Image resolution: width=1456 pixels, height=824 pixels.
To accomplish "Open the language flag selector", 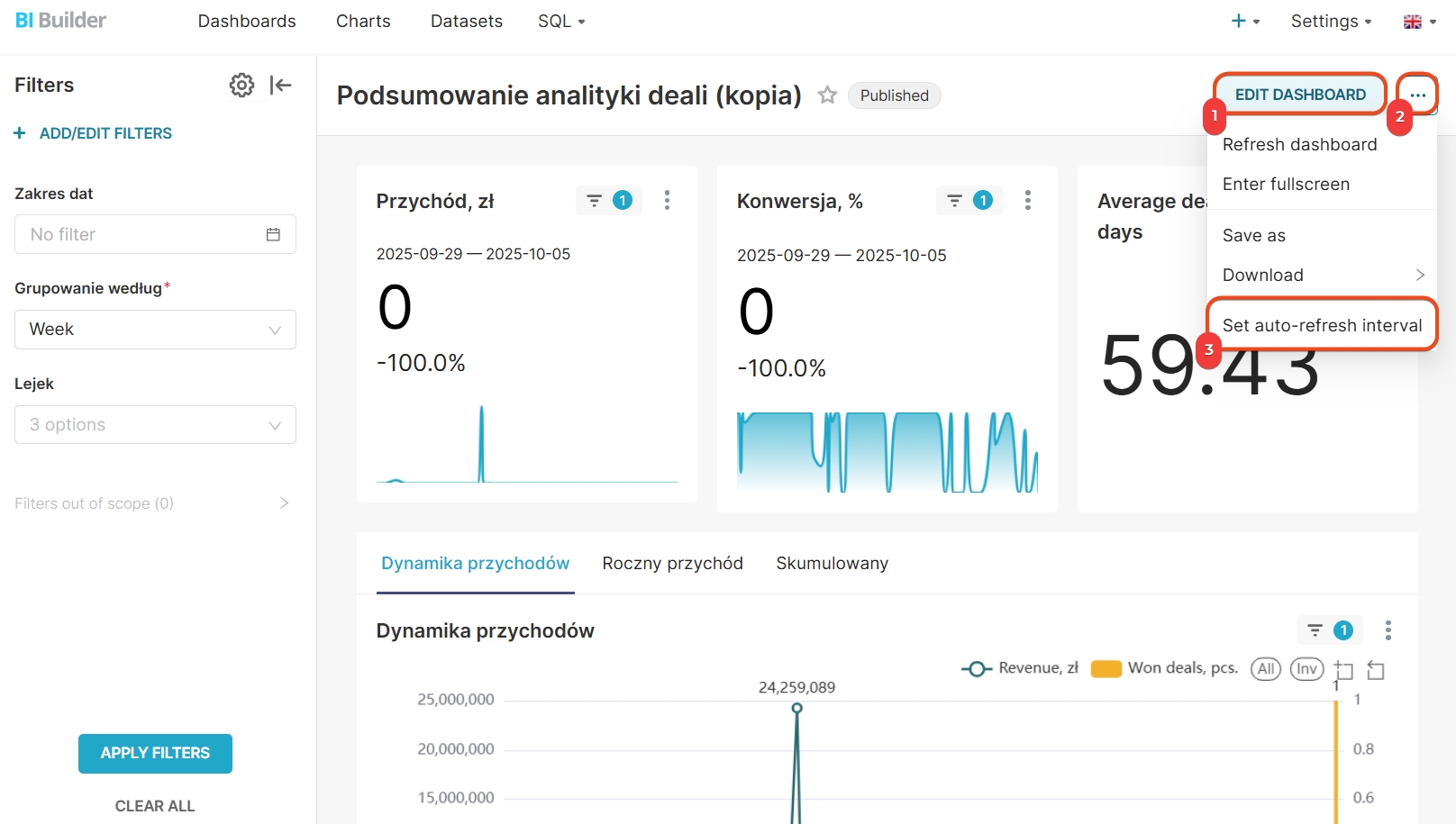I will [1419, 22].
